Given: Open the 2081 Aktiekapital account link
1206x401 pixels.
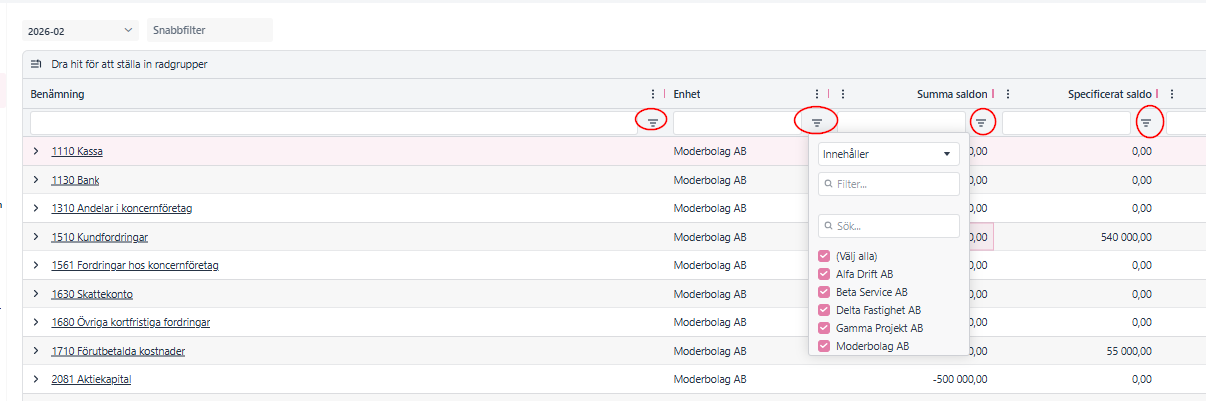Looking at the screenshot, I should coord(91,380).
